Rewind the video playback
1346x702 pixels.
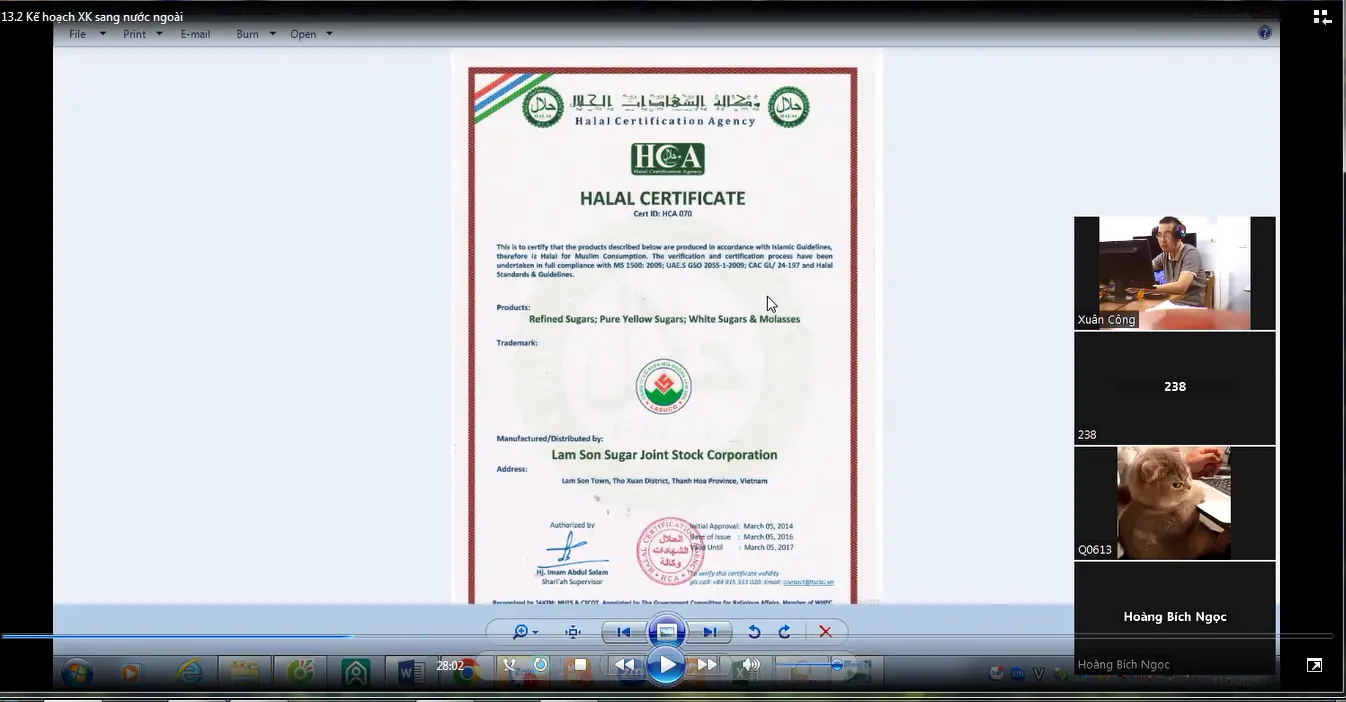(626, 665)
